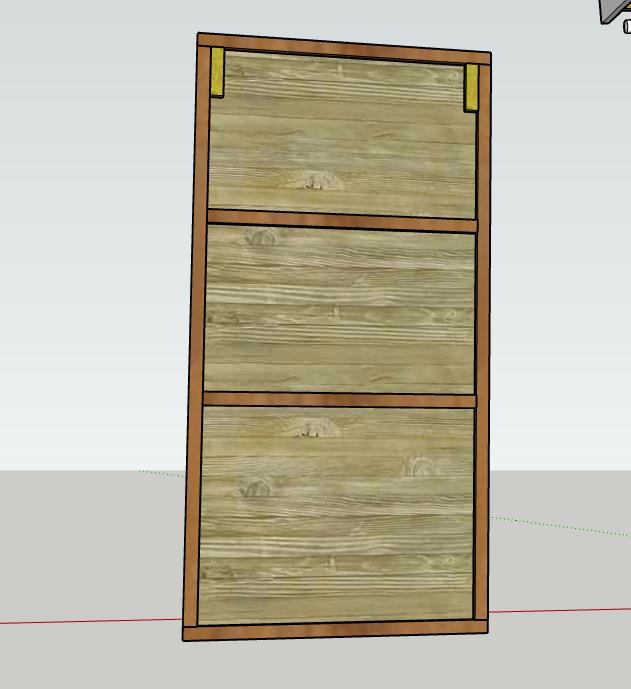Select the yellow block in the top-left corner
This screenshot has height=689, width=631.
pyautogui.click(x=216, y=73)
